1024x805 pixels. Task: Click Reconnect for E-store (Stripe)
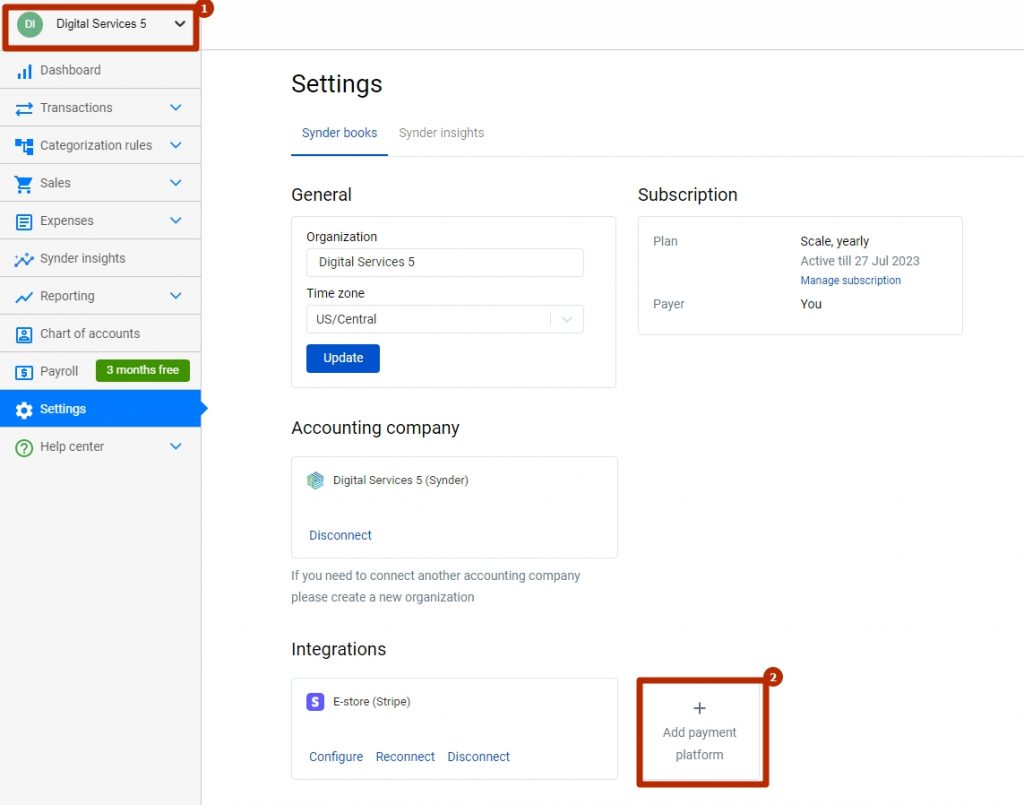405,757
